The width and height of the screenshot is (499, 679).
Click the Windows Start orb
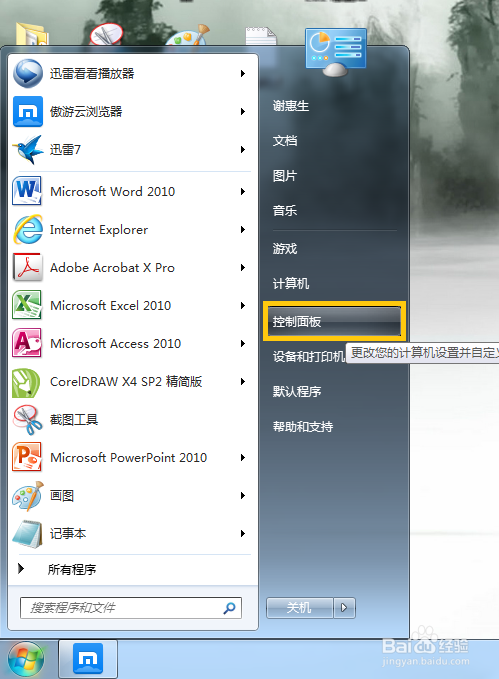click(26, 660)
